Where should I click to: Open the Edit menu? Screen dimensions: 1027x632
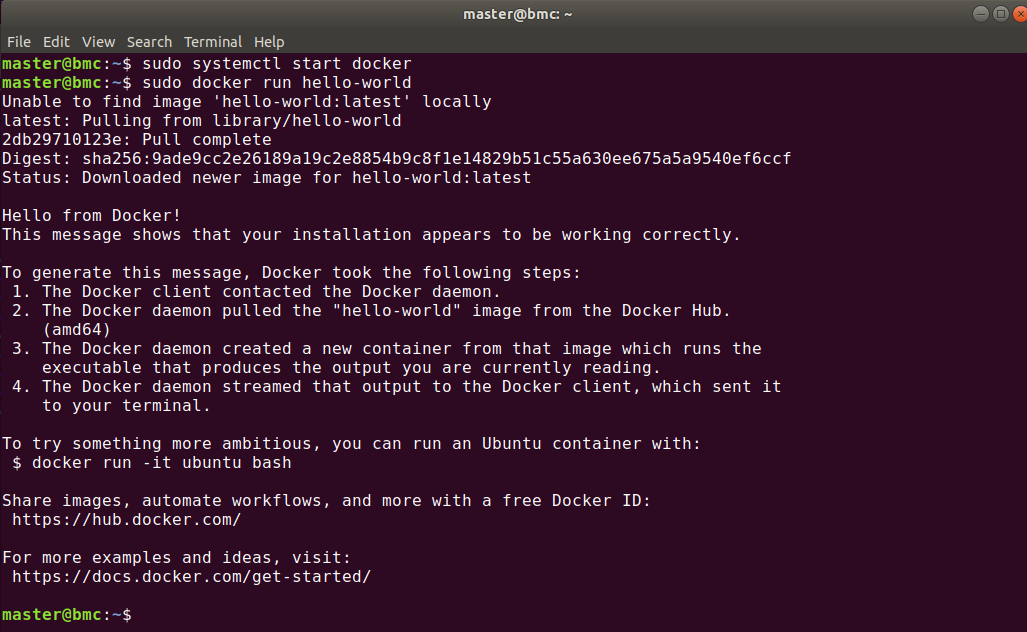(x=55, y=41)
